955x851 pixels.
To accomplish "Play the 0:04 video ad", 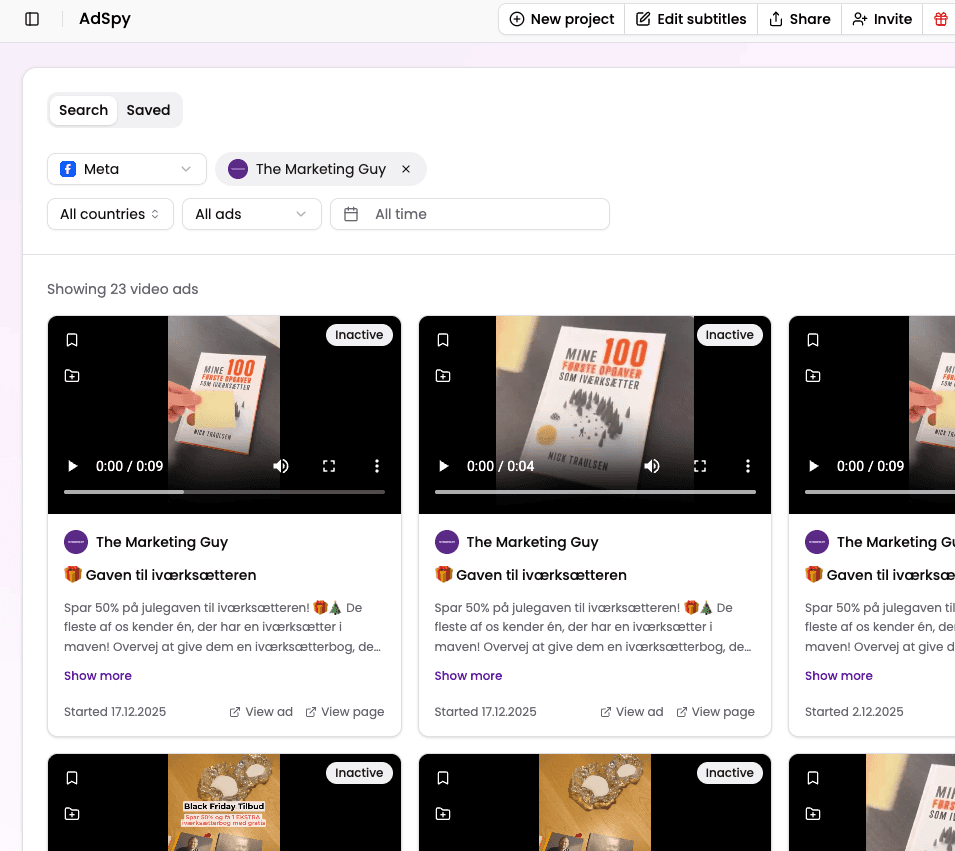I will tap(443, 466).
